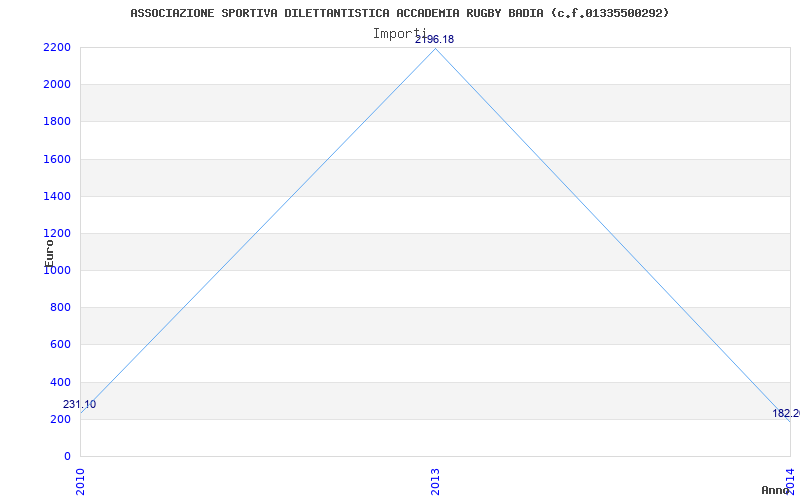Click the 'Anno' x-axis title
This screenshot has height=500, width=800.
tap(776, 490)
